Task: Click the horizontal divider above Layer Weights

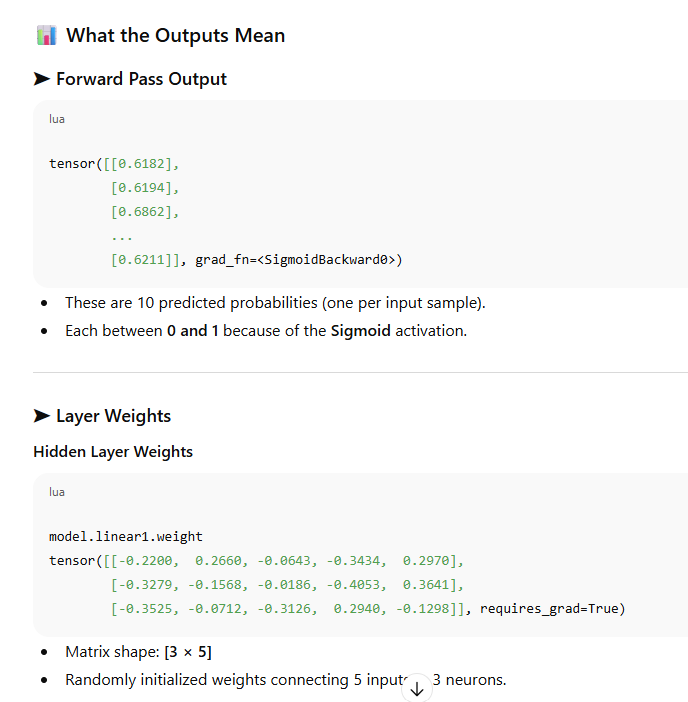Action: point(360,372)
